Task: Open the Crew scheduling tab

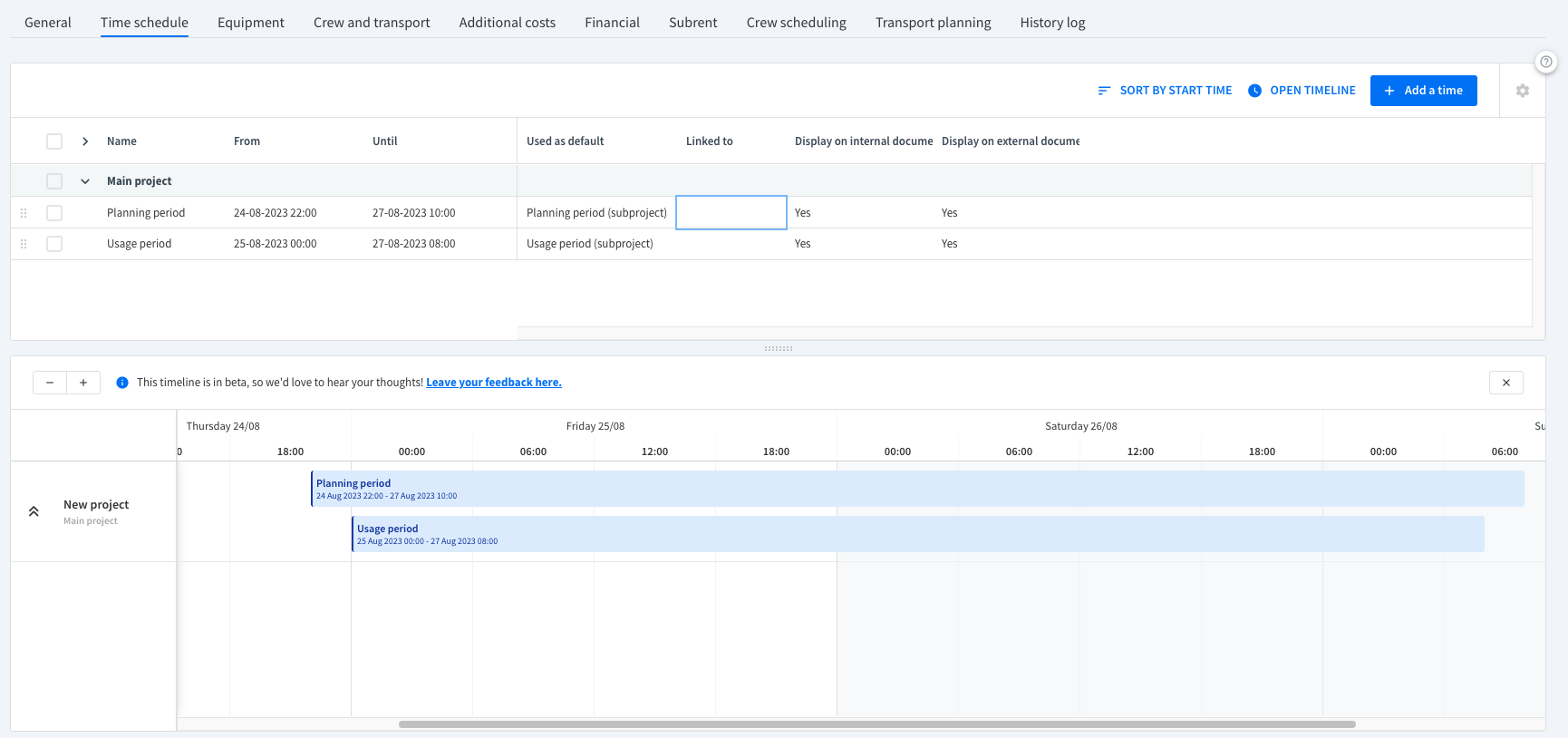Action: 797,23
